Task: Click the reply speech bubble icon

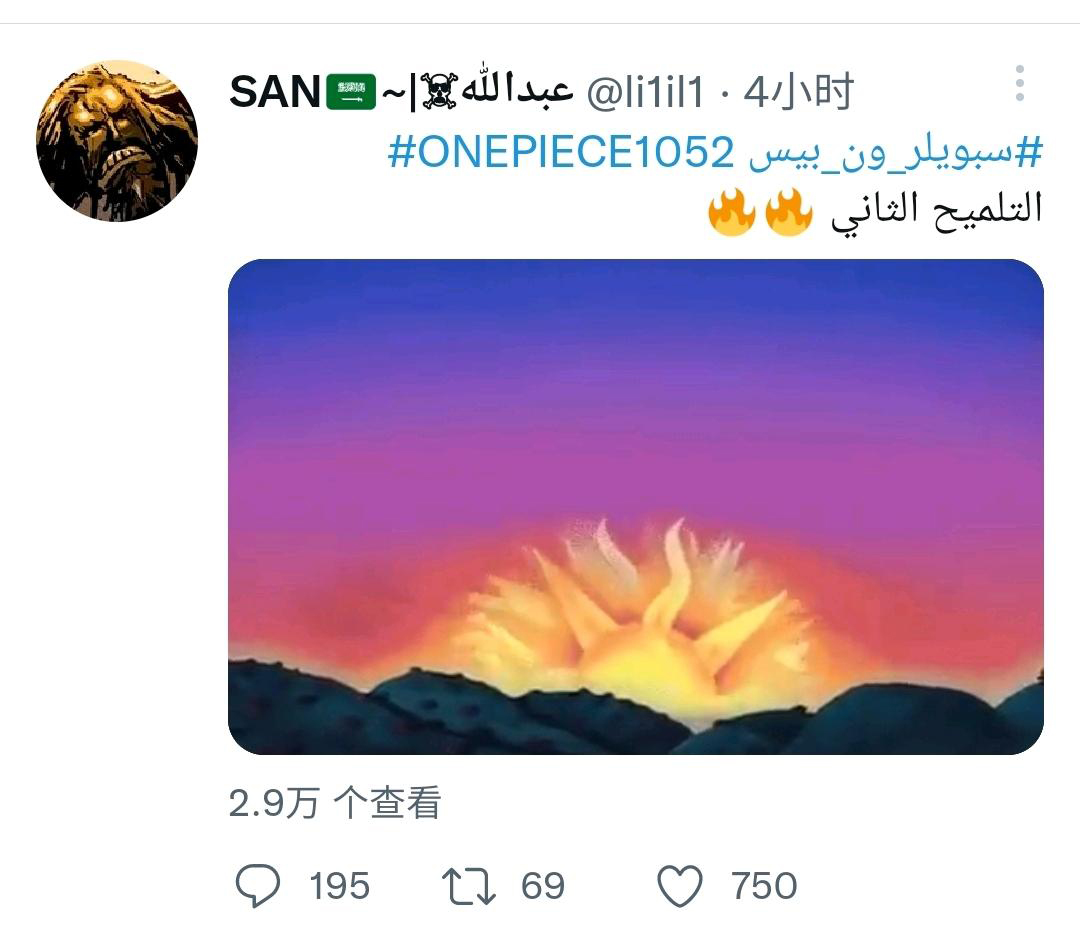Action: click(x=259, y=886)
